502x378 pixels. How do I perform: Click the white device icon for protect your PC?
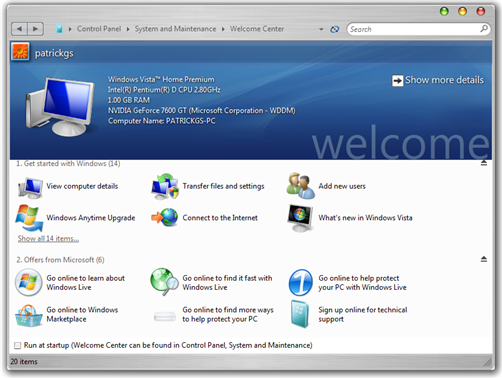(x=165, y=316)
